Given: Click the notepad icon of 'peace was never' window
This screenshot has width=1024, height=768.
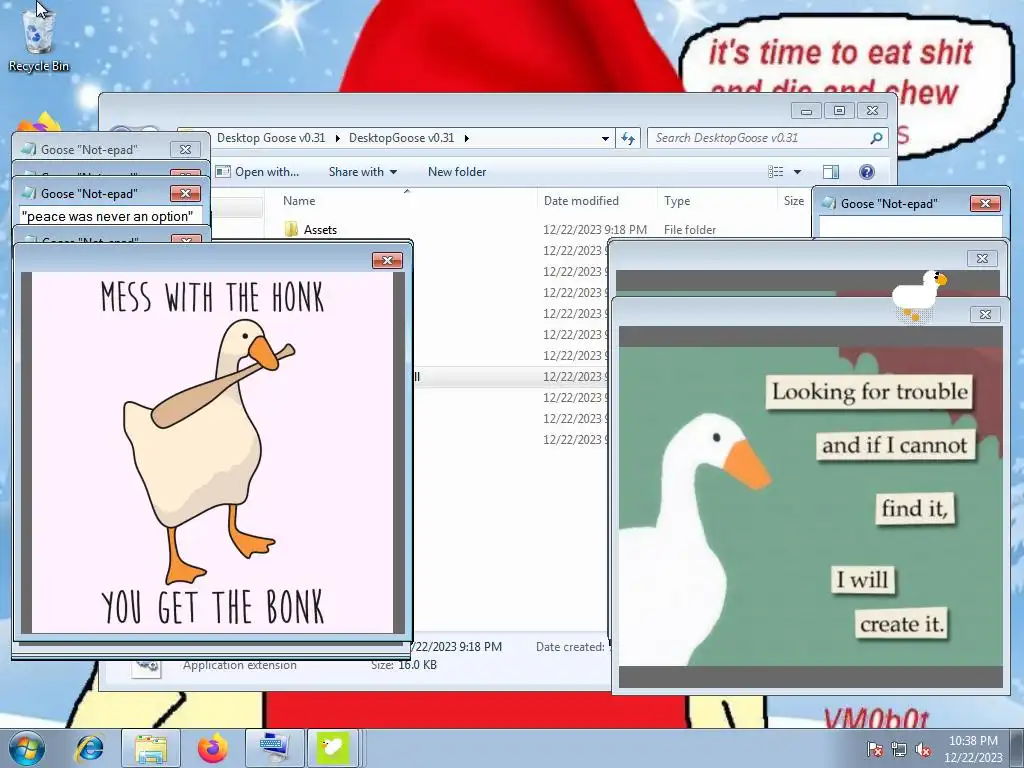Looking at the screenshot, I should pos(29,193).
